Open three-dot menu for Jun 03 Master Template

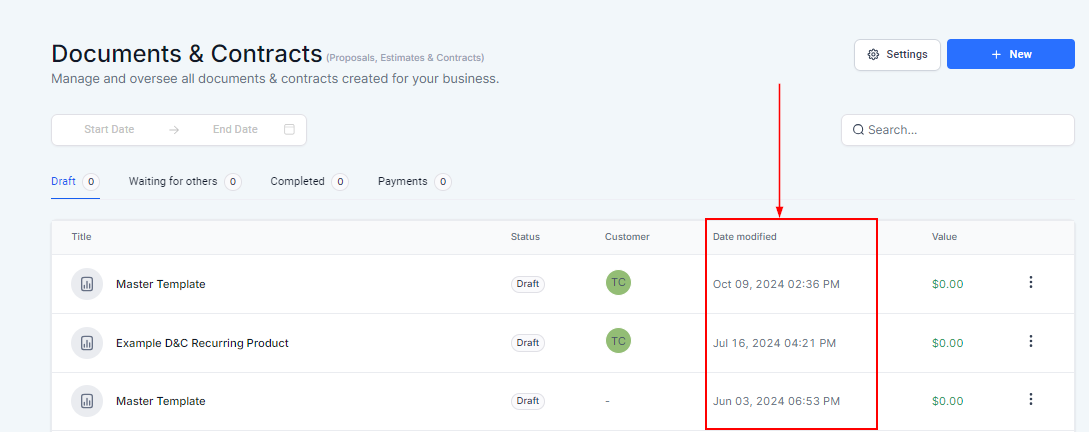[x=1031, y=399]
